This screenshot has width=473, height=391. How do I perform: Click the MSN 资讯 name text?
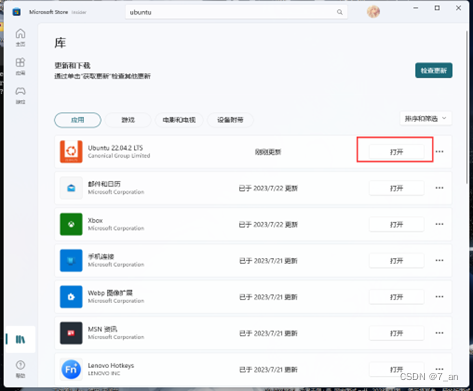(103, 329)
